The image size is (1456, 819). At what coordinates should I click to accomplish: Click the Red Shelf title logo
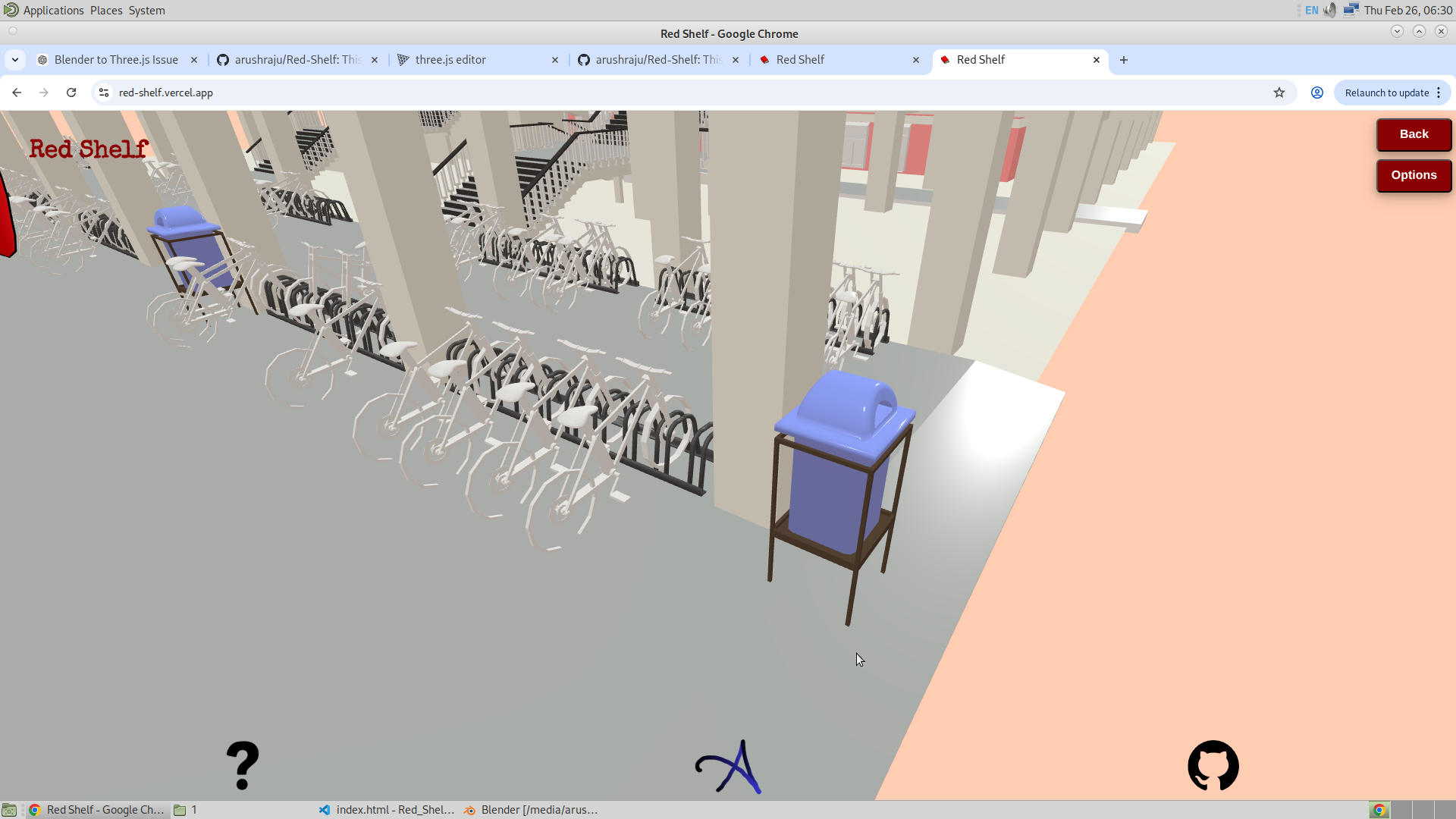click(88, 149)
